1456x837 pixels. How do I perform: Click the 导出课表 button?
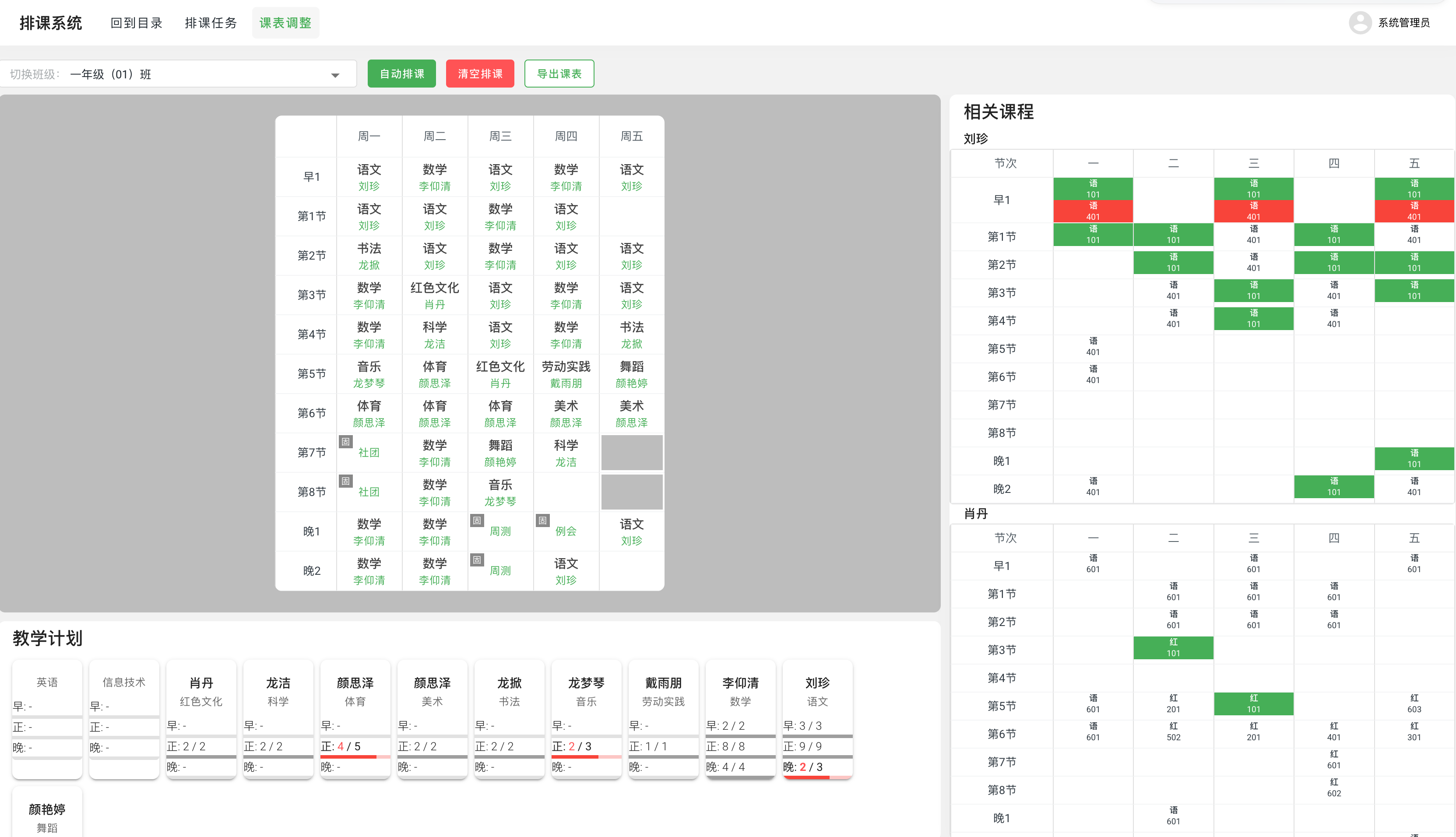[x=559, y=74]
